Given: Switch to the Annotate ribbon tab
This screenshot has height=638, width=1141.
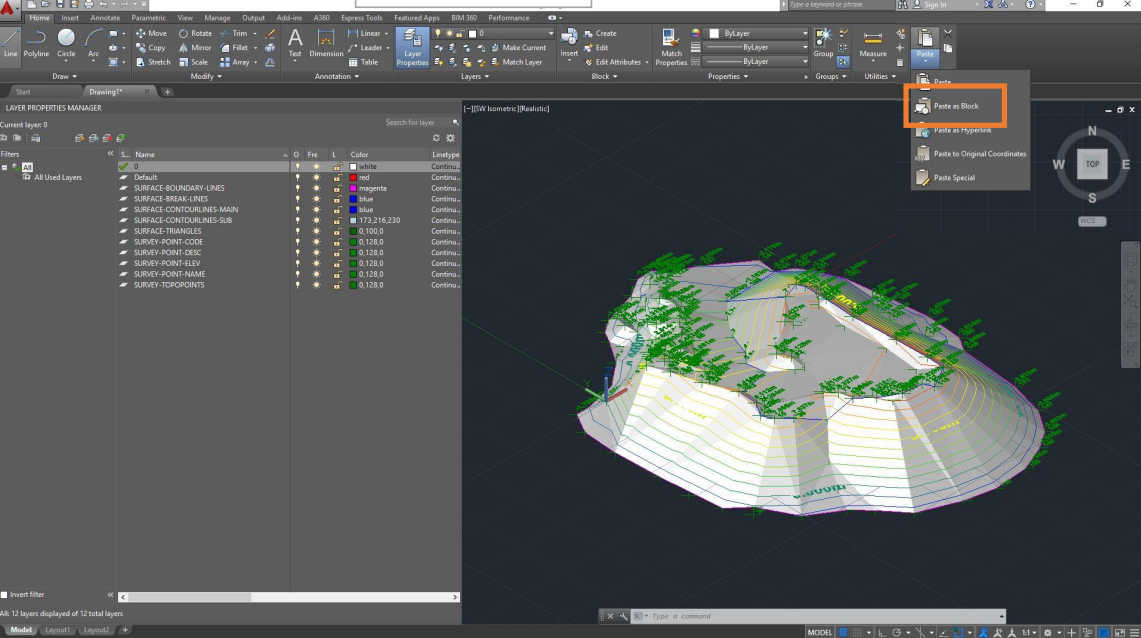Looking at the screenshot, I should 104,17.
